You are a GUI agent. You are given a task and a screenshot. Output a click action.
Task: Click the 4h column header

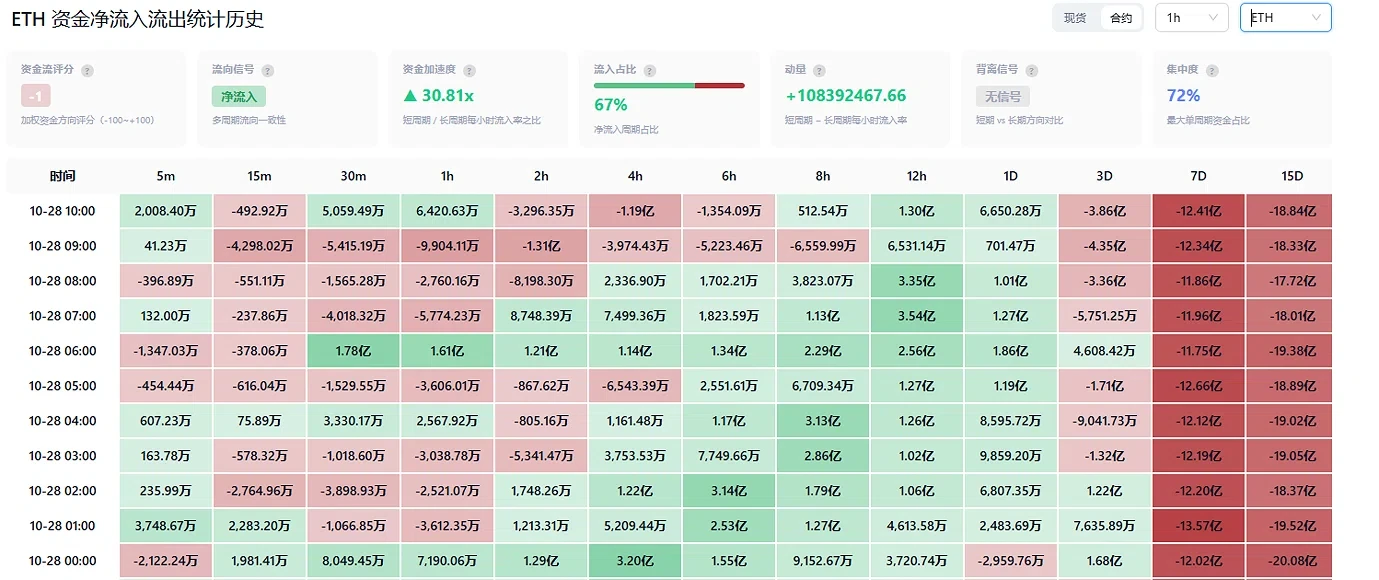[635, 176]
